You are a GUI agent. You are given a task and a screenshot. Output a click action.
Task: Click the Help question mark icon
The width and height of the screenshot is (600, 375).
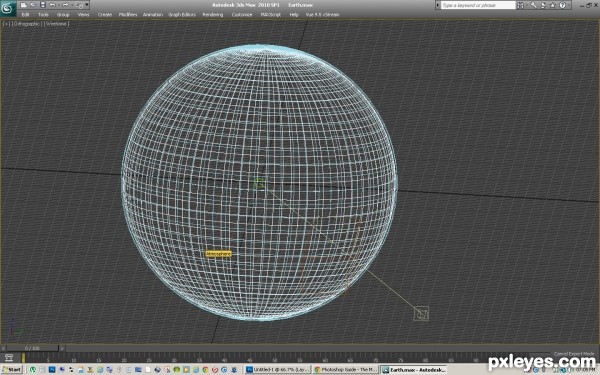tap(562, 5)
